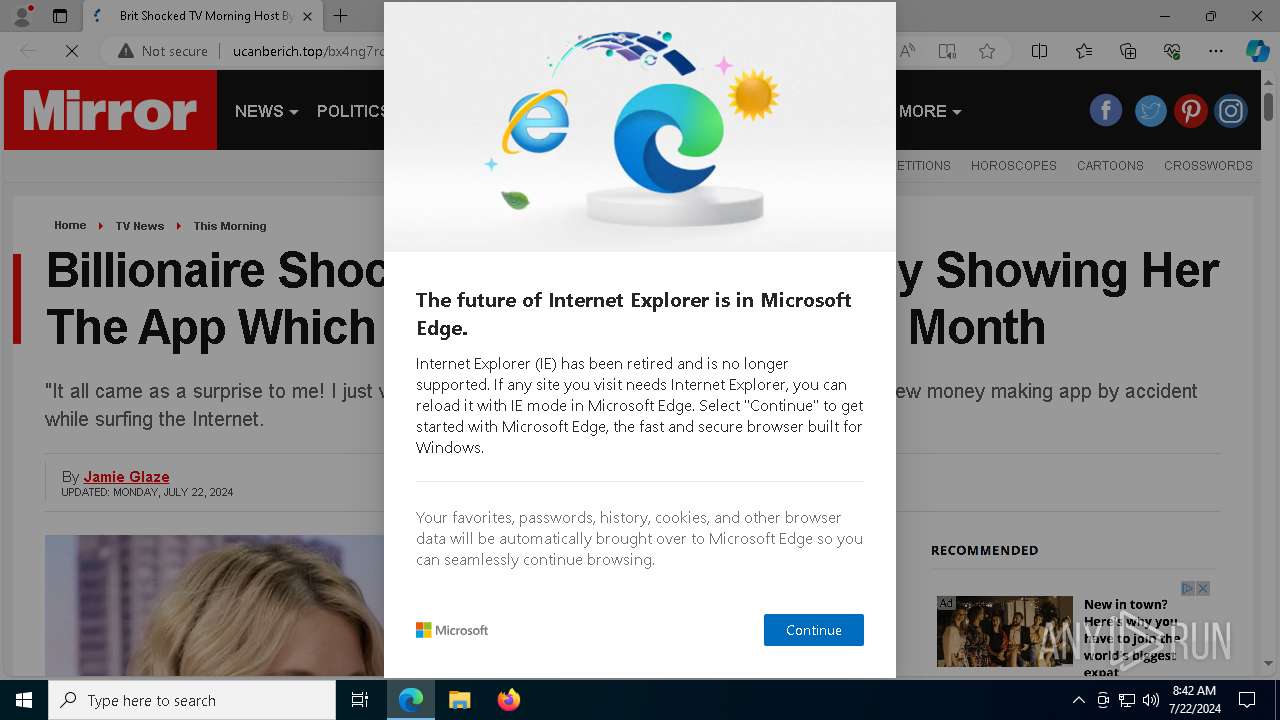
Task: Open the Copilot sidebar icon
Action: (1257, 51)
